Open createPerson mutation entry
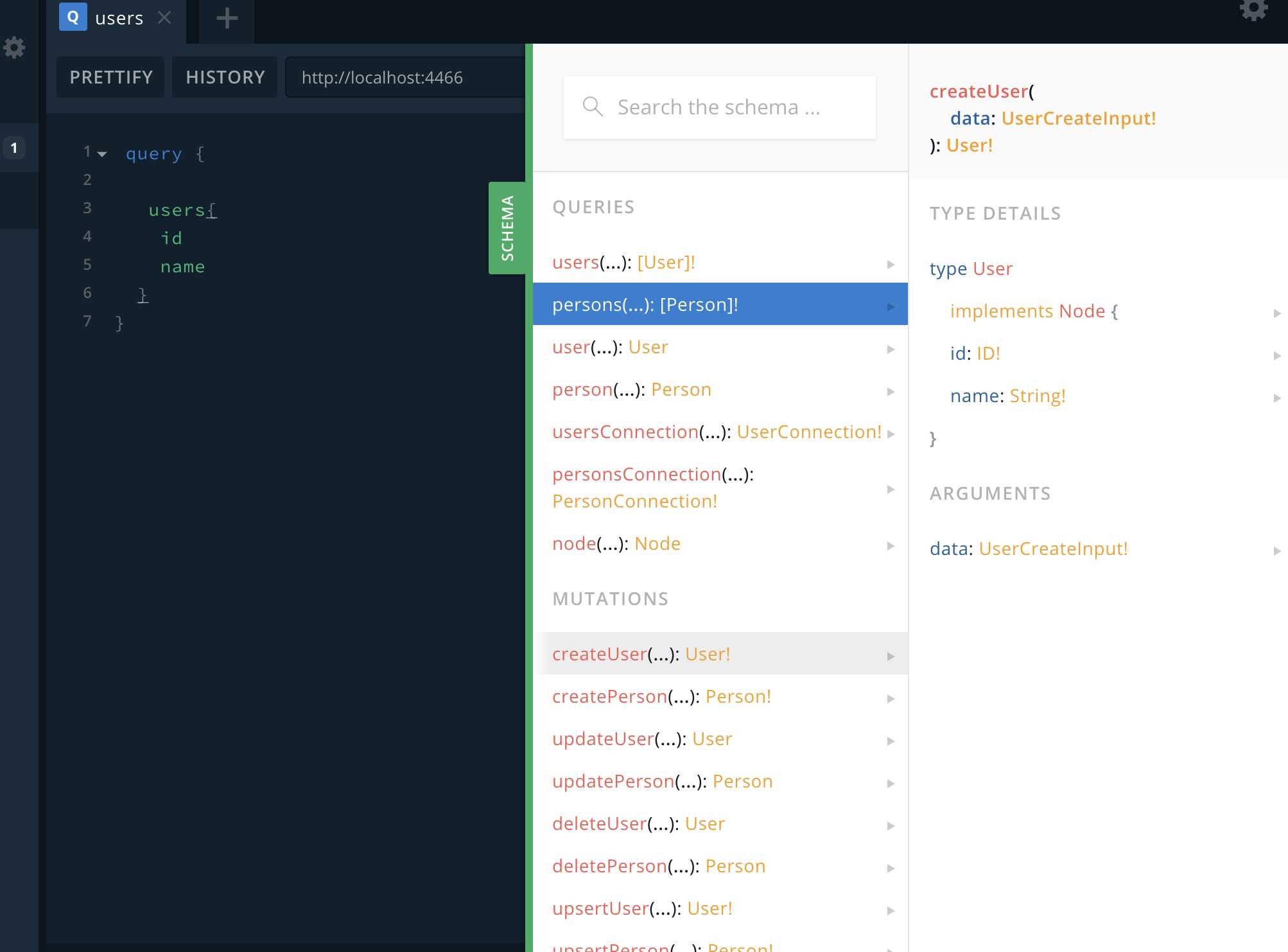 [x=720, y=696]
